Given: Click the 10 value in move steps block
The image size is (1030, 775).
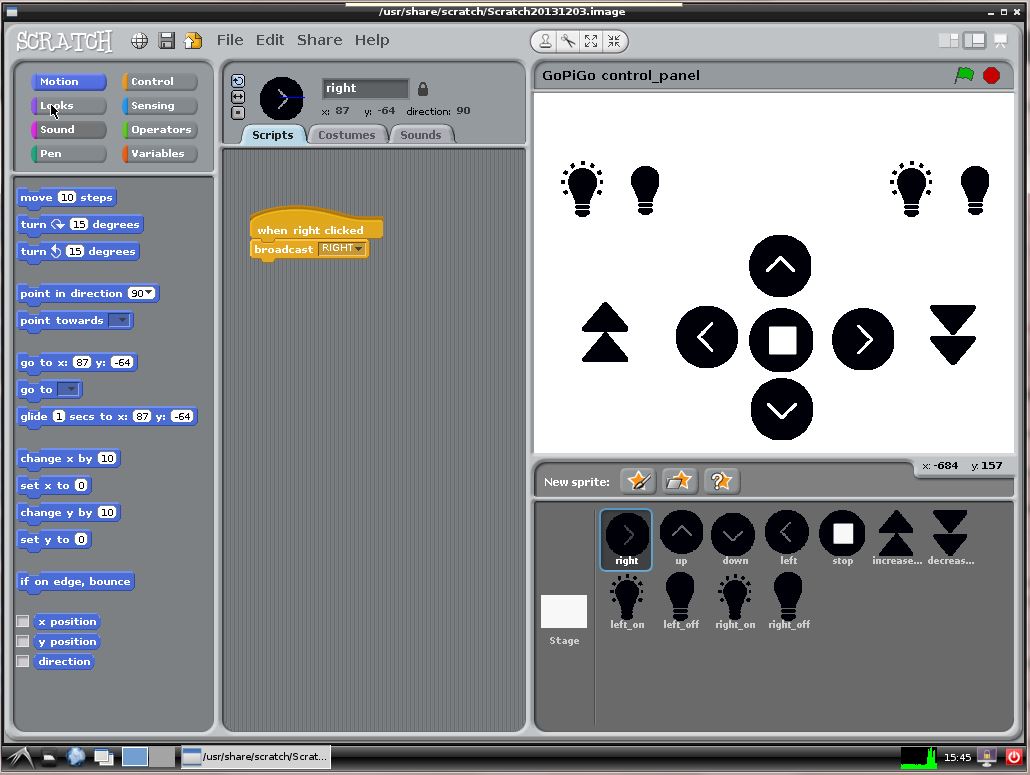Looking at the screenshot, I should coord(67,197).
